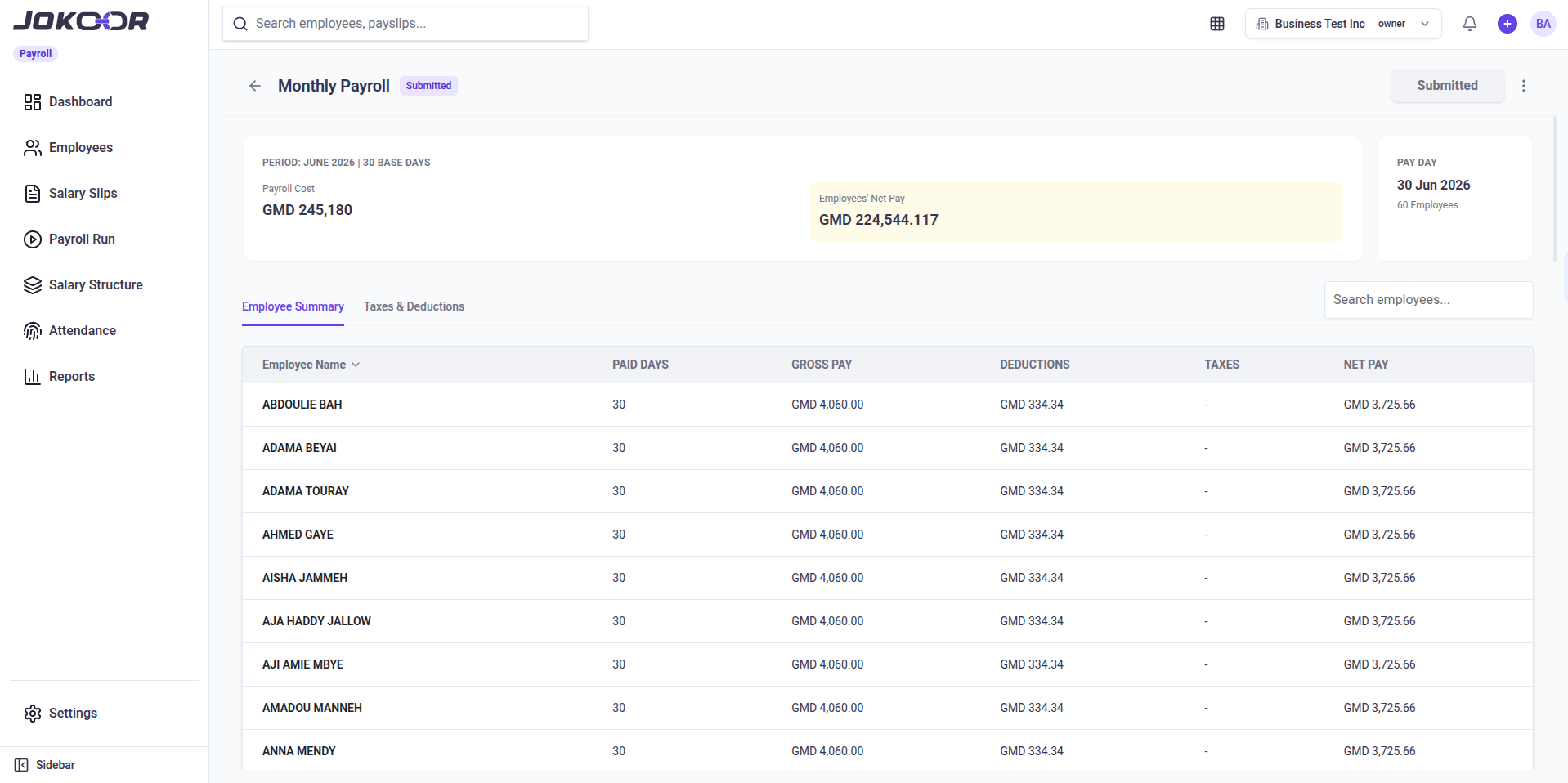This screenshot has height=783, width=1568.
Task: Expand the company switcher chevron
Action: (x=1425, y=24)
